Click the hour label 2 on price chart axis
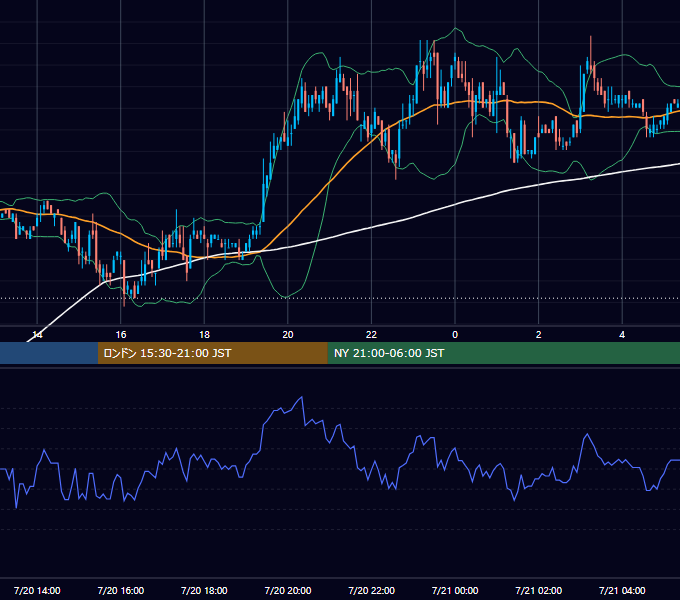680x600 pixels. tap(539, 335)
